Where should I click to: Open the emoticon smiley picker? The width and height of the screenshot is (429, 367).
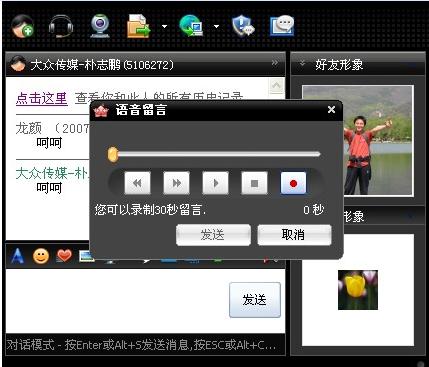click(x=41, y=256)
